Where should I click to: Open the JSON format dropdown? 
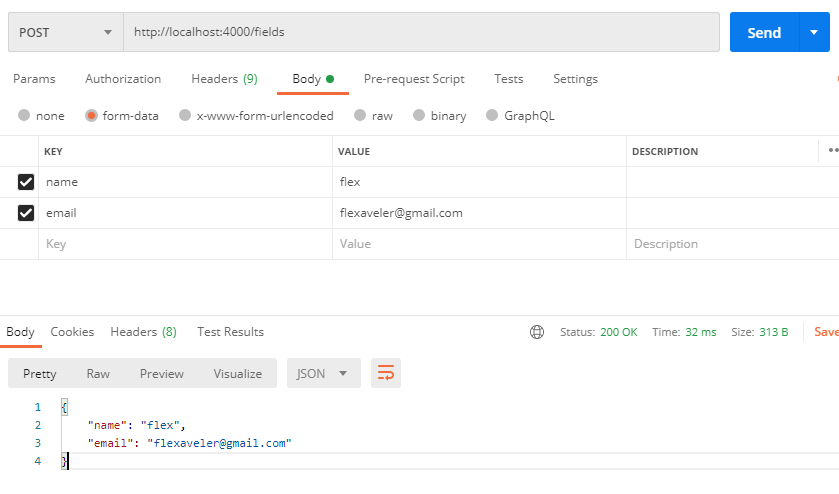tap(324, 373)
